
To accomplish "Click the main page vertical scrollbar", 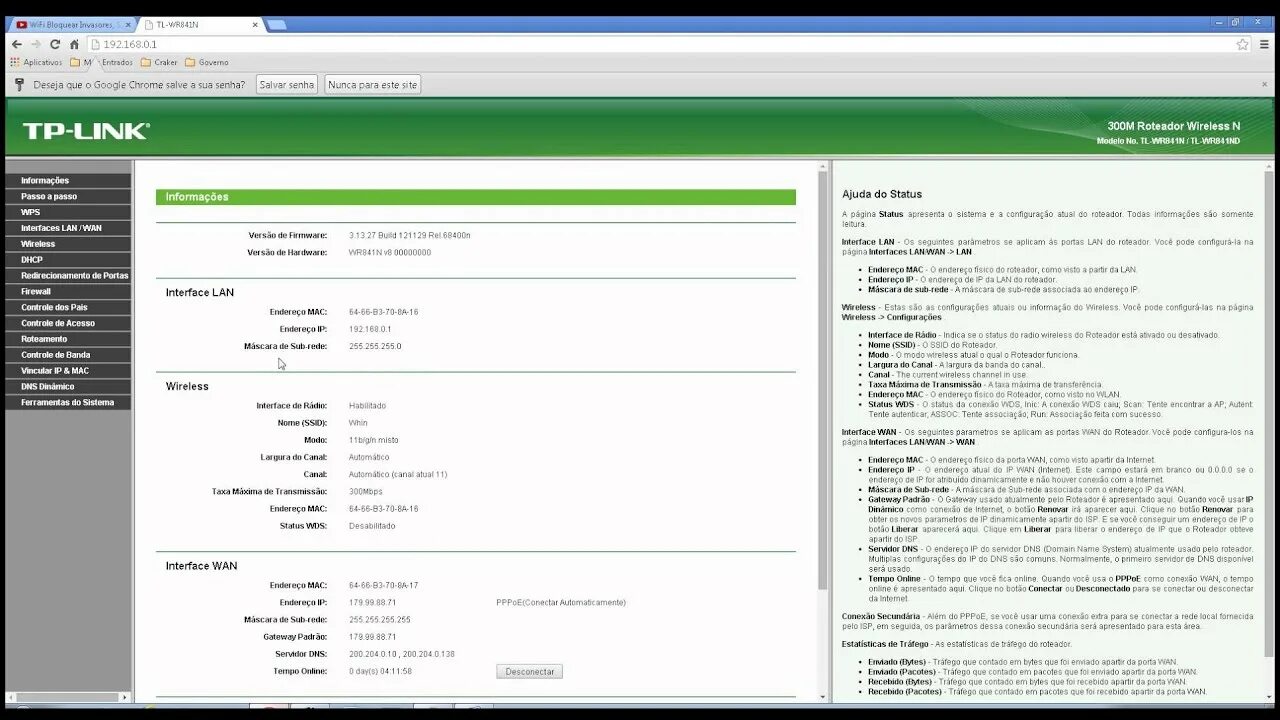I will (823, 380).
